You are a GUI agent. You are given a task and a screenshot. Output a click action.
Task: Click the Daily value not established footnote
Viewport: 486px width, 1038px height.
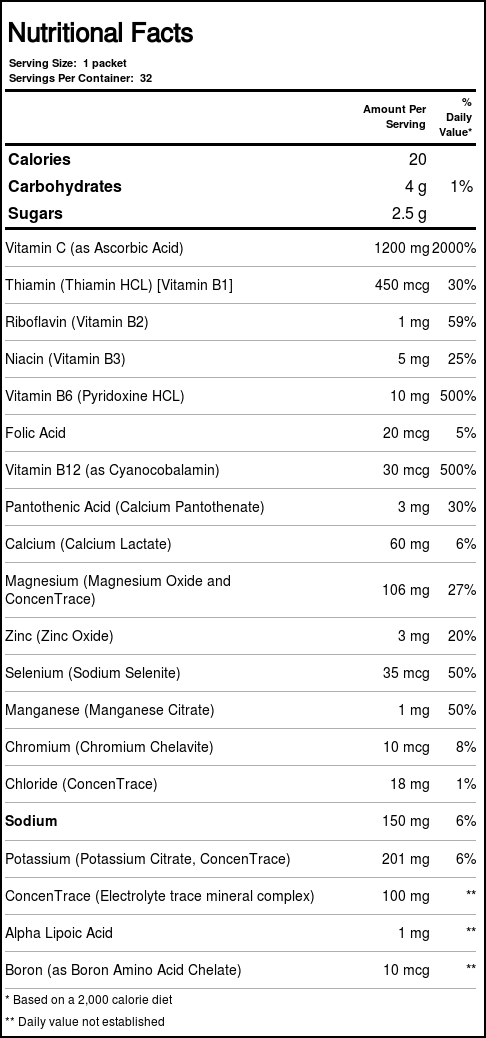coord(85,1021)
